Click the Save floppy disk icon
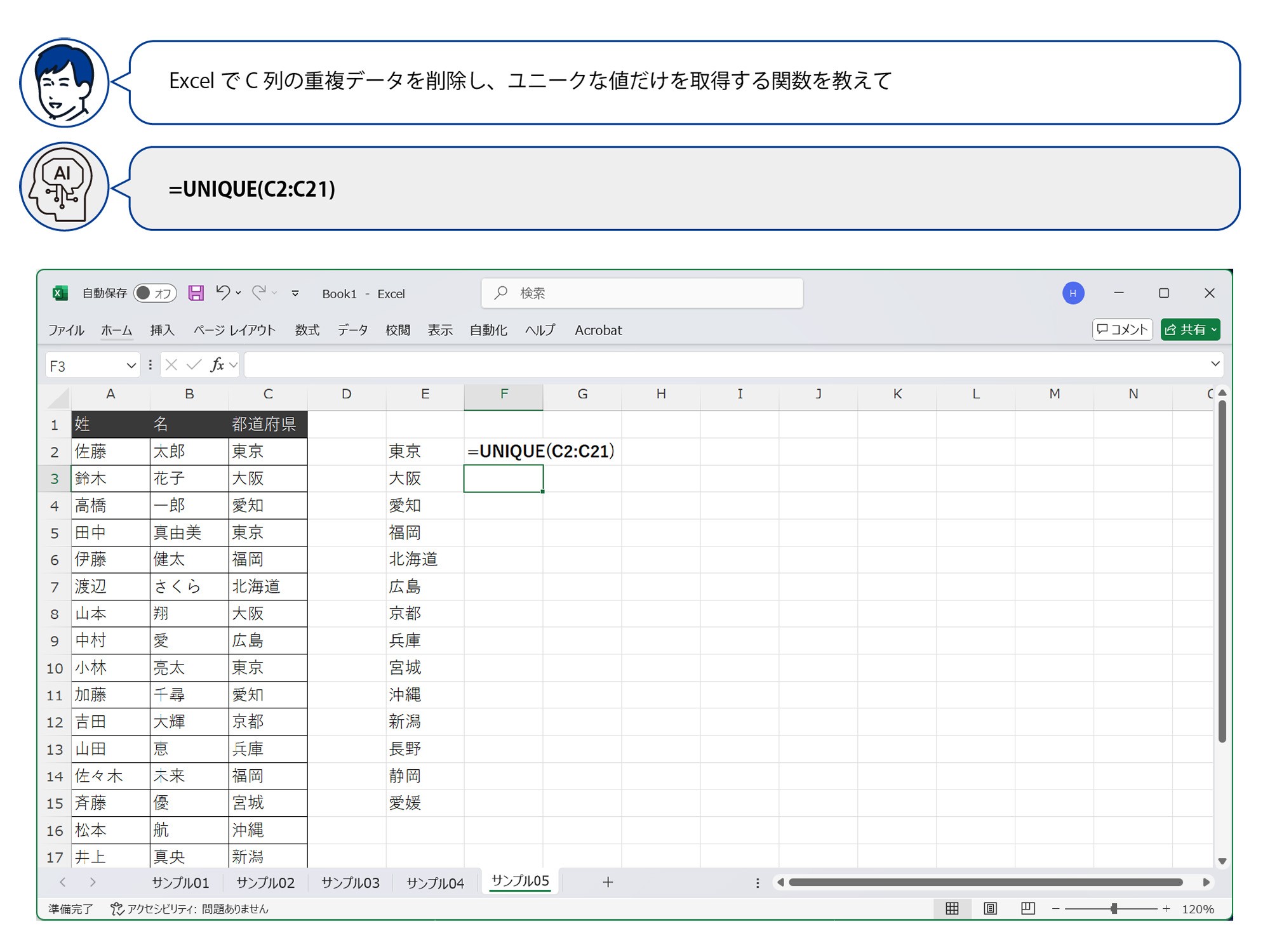Screen dimensions: 1270x952 196,293
